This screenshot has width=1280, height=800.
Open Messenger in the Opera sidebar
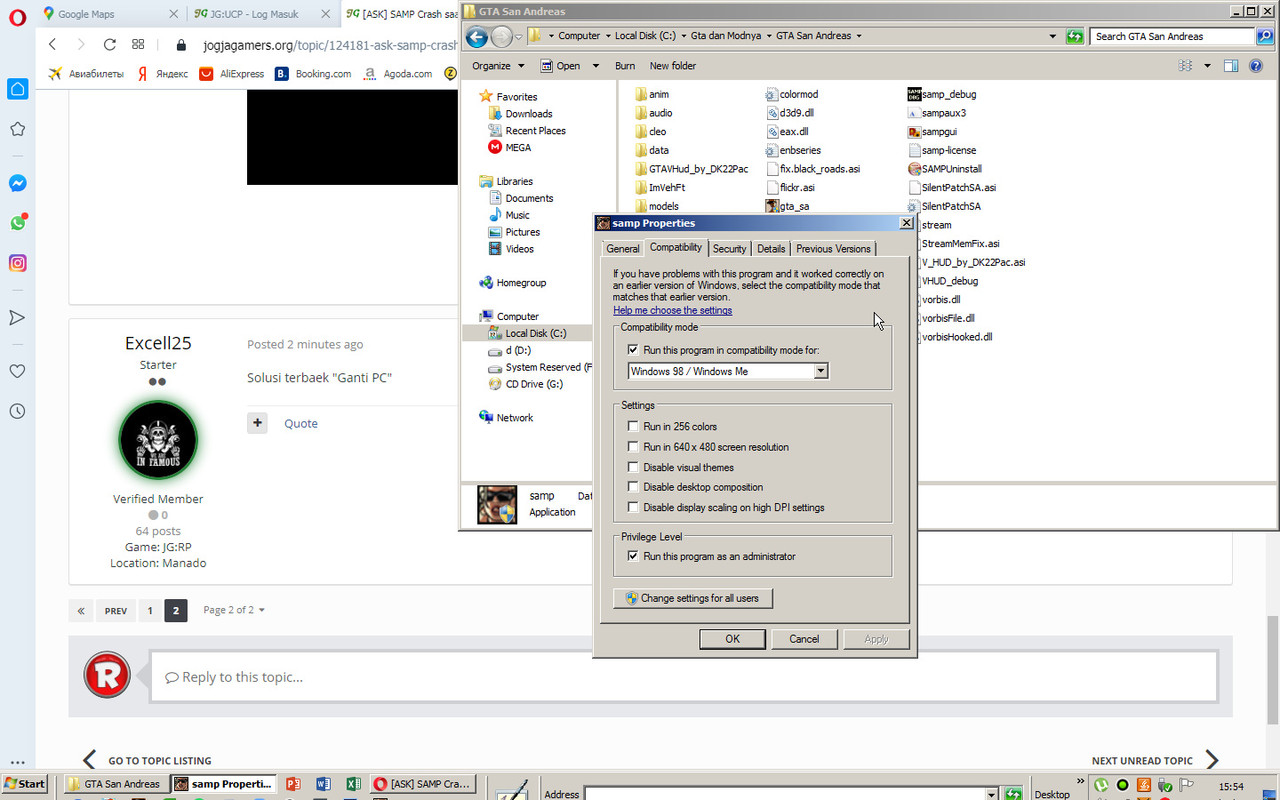point(17,184)
